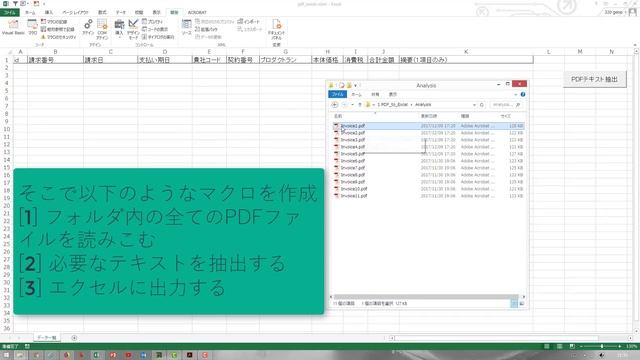Sort Explorer files by size column
This screenshot has height=360, width=640.
click(x=506, y=116)
